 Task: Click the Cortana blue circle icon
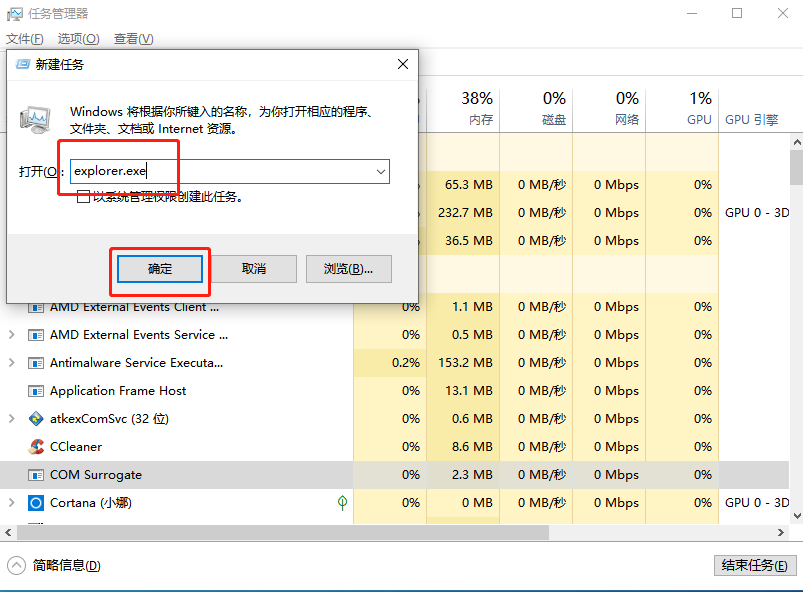pyautogui.click(x=36, y=503)
